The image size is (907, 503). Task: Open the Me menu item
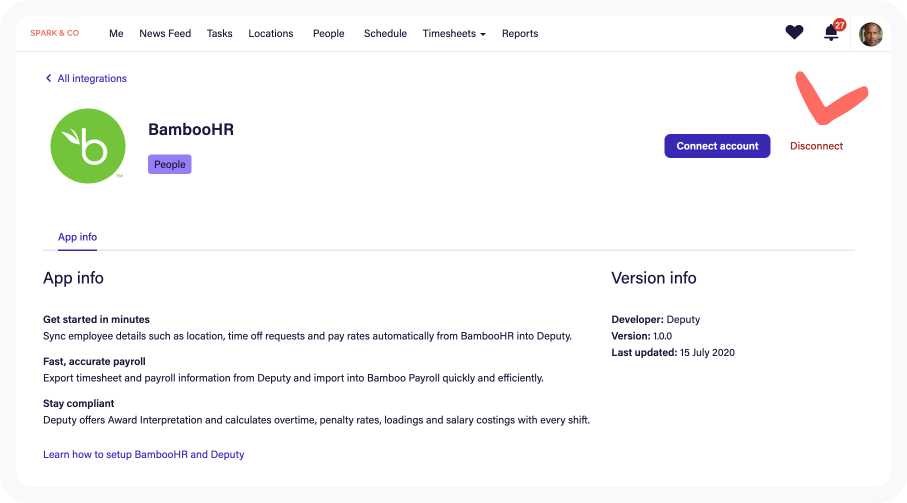point(116,34)
